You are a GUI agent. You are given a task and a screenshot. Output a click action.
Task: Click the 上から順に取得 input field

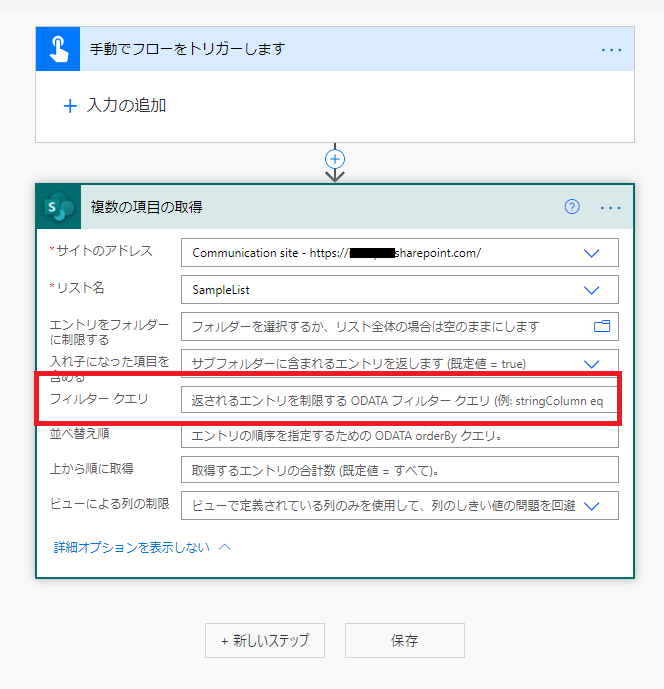[398, 470]
